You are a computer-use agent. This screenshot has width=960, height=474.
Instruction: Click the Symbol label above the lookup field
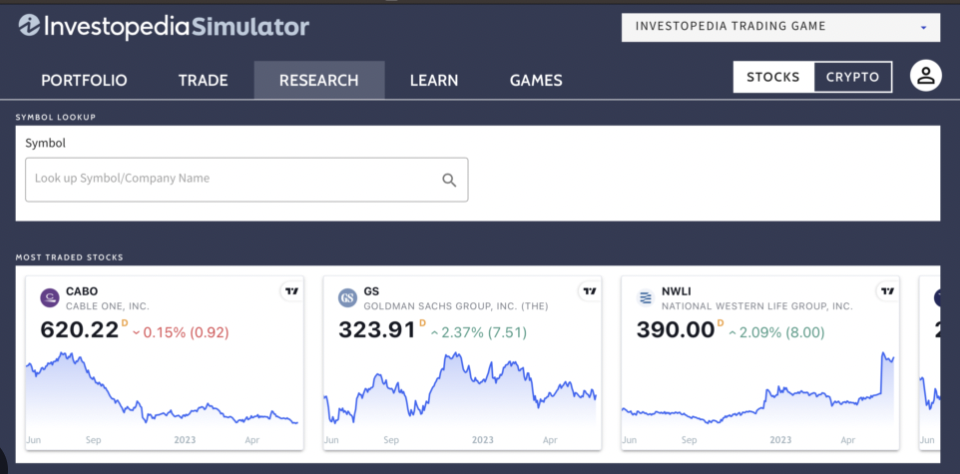pos(45,143)
